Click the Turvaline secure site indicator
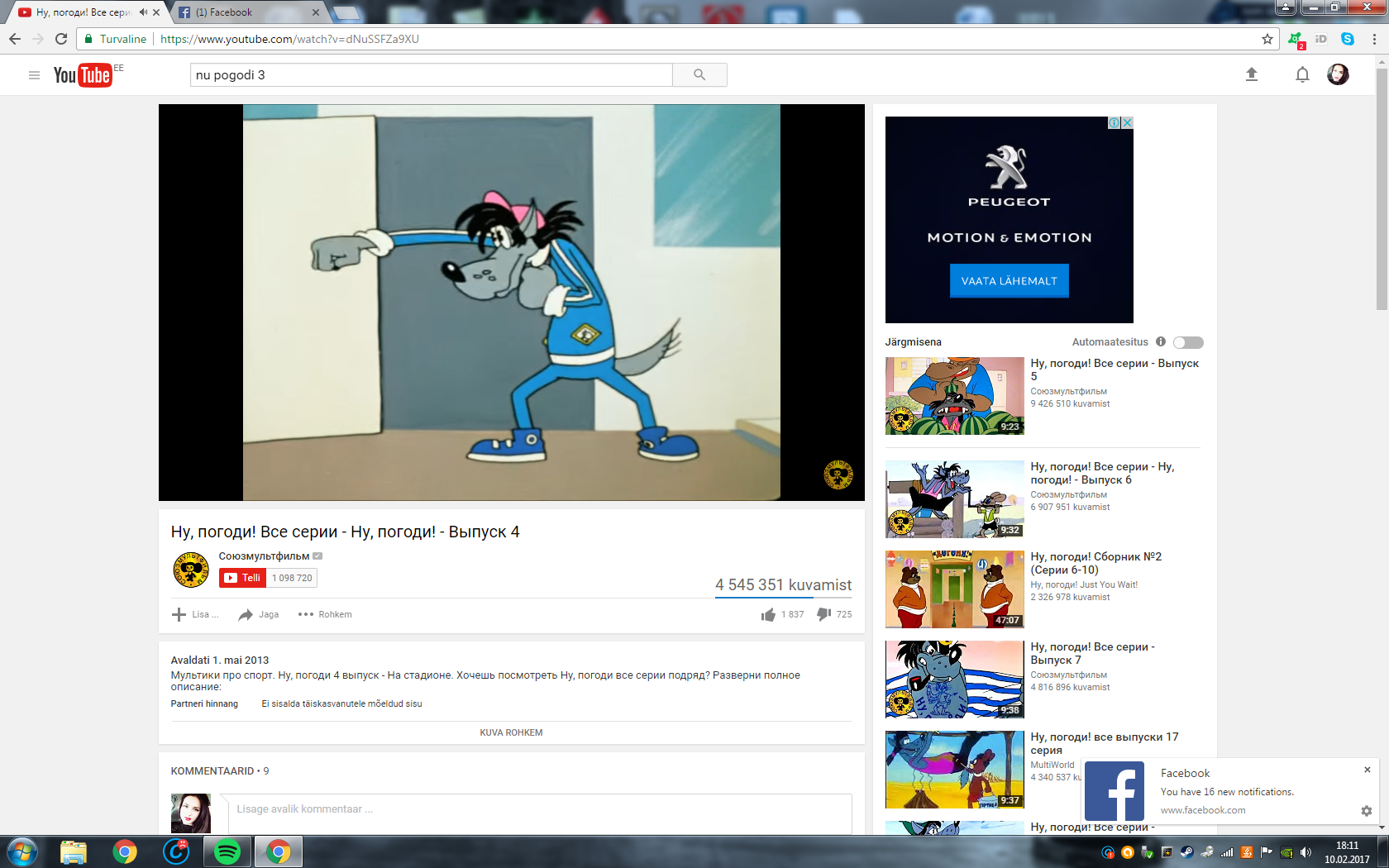 coord(116,39)
